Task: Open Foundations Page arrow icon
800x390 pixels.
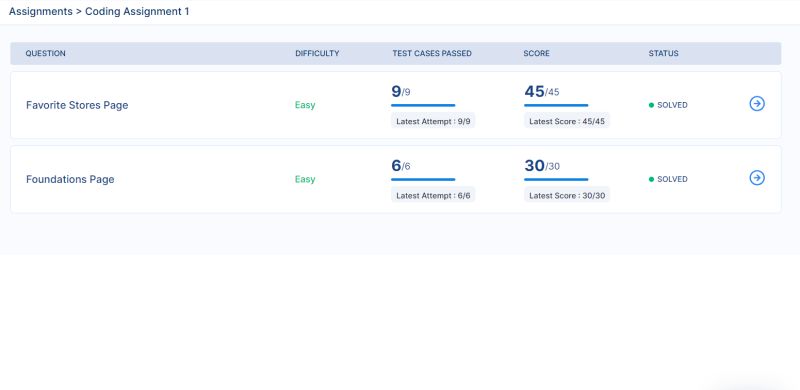Action: point(757,178)
